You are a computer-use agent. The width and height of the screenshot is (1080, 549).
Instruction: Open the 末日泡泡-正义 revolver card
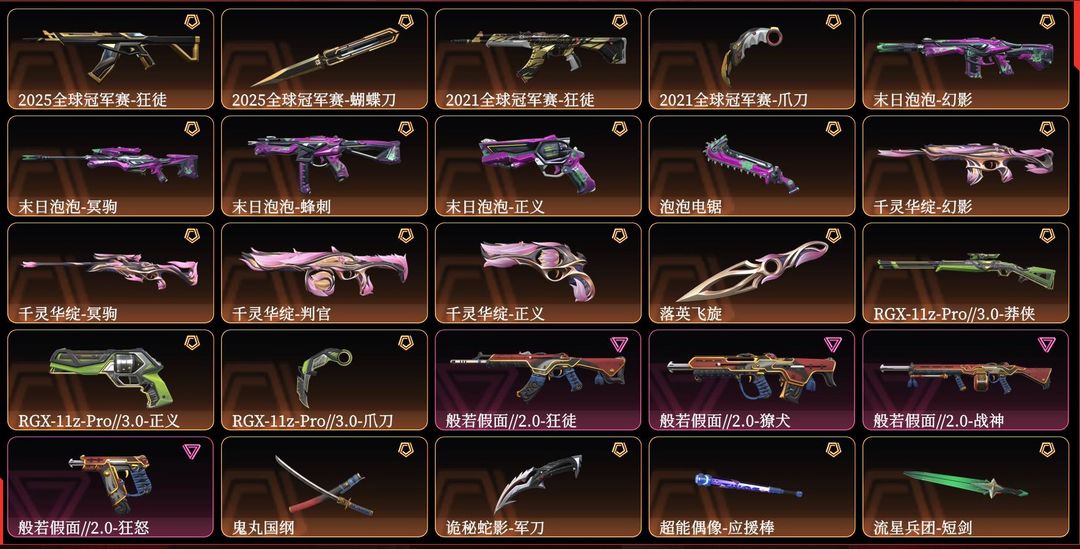[x=538, y=166]
